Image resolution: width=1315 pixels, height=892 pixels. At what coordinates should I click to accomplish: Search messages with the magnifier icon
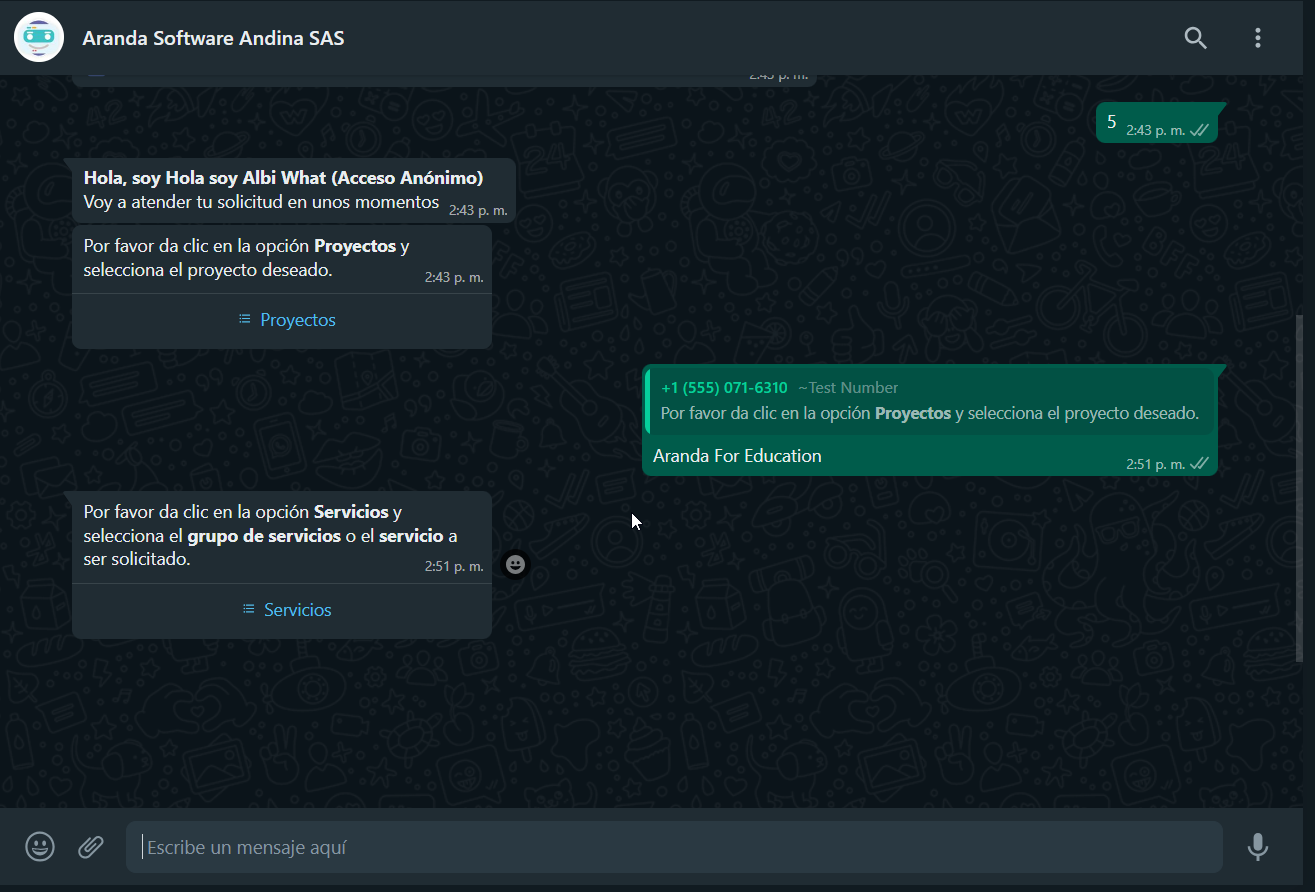click(x=1195, y=38)
